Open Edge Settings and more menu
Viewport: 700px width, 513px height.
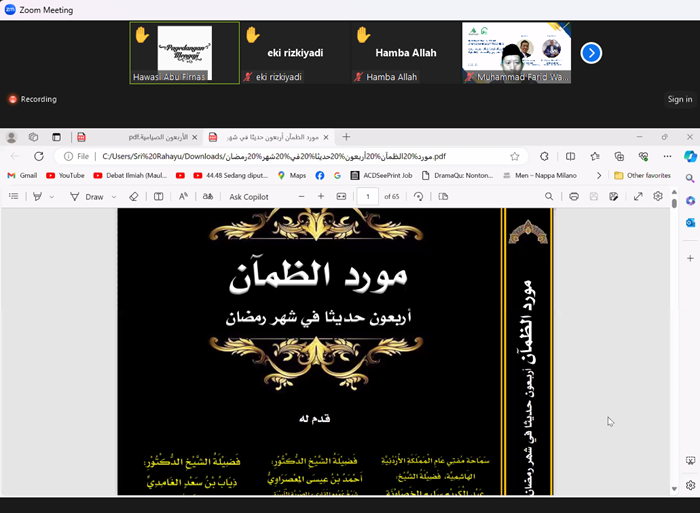[x=667, y=156]
